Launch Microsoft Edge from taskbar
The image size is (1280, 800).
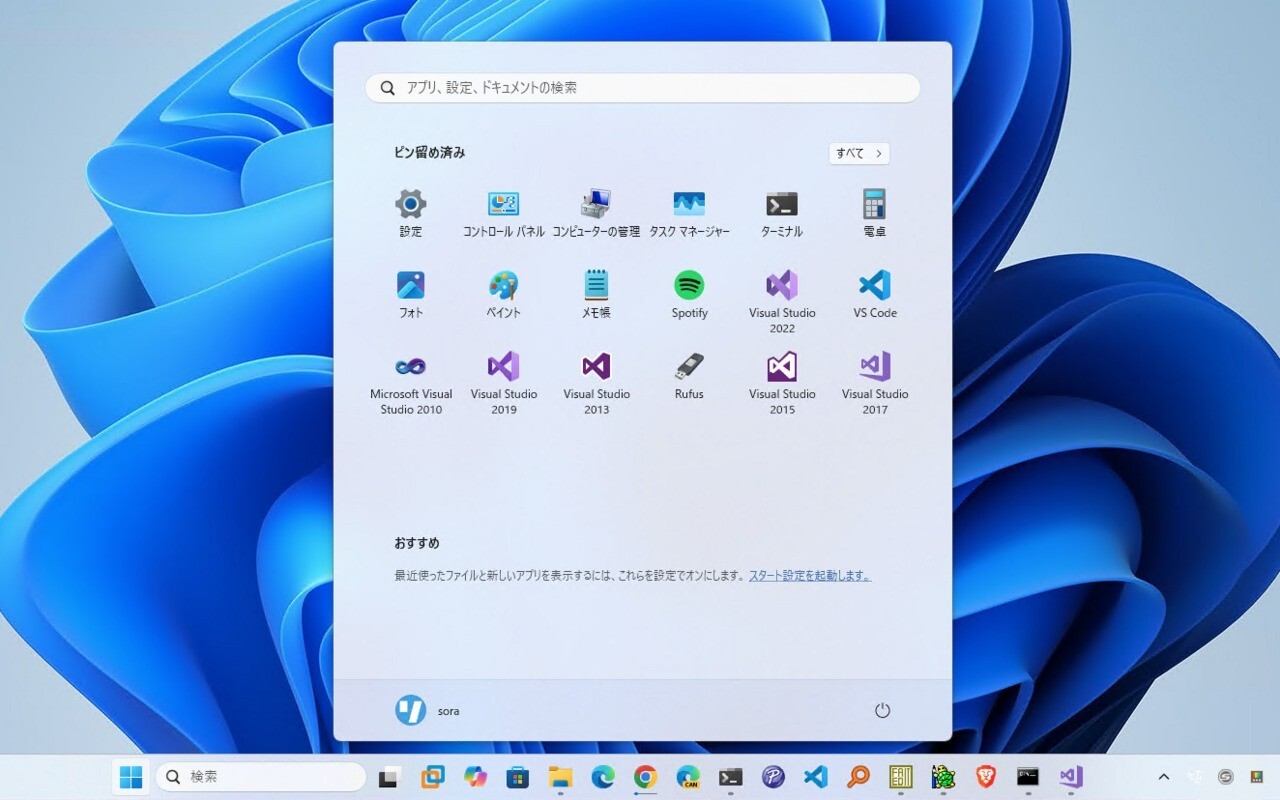[602, 777]
